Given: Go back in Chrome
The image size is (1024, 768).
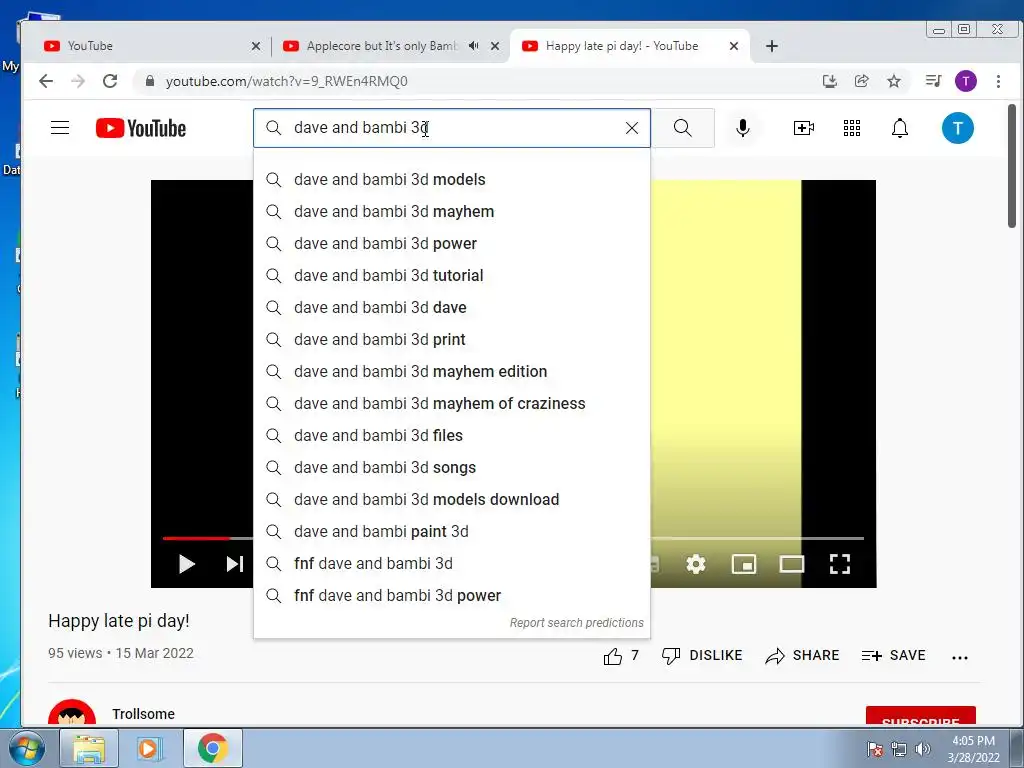Looking at the screenshot, I should click(46, 81).
